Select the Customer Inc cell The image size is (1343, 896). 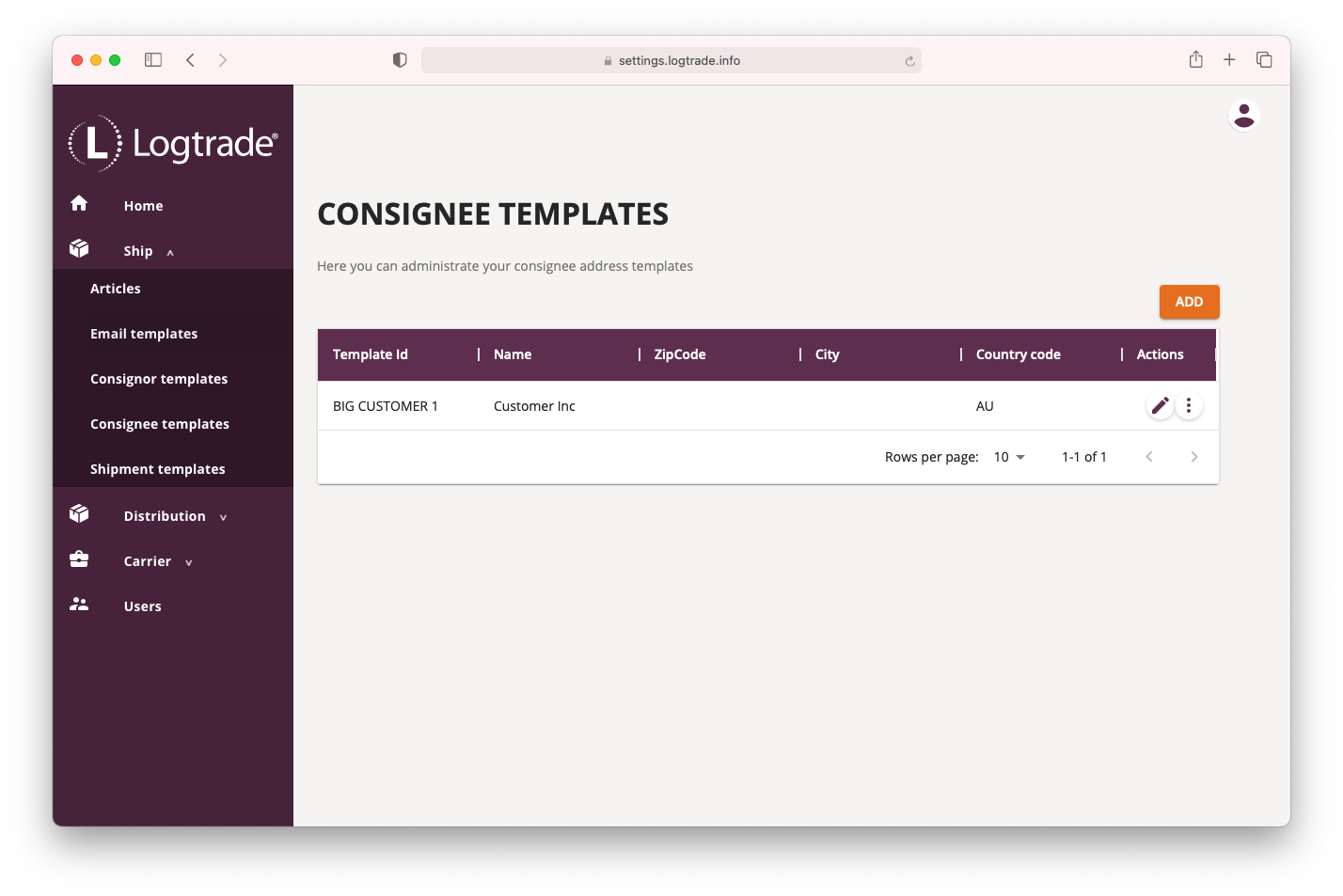[x=534, y=406]
